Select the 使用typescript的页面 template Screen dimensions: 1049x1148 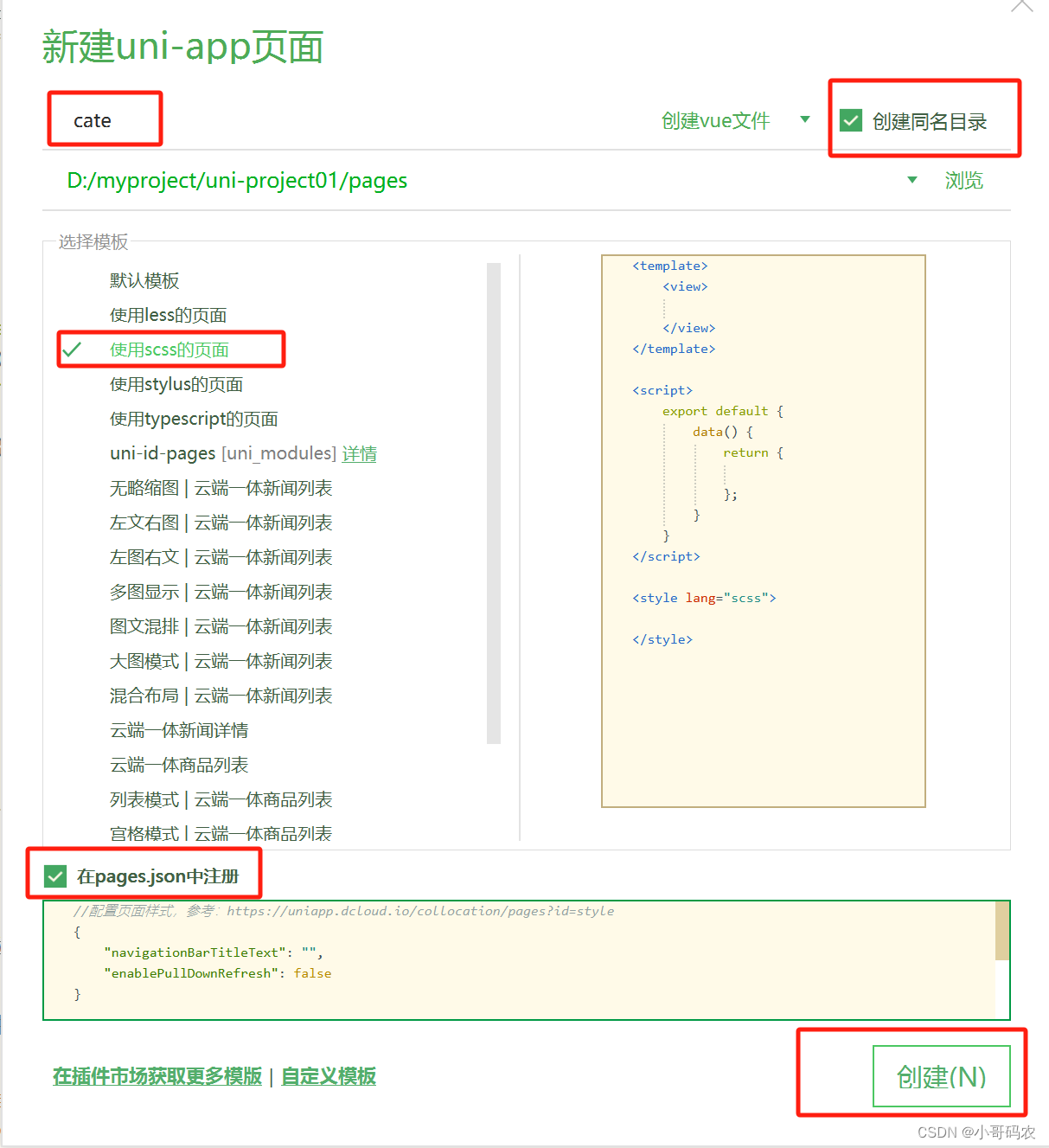click(x=192, y=419)
